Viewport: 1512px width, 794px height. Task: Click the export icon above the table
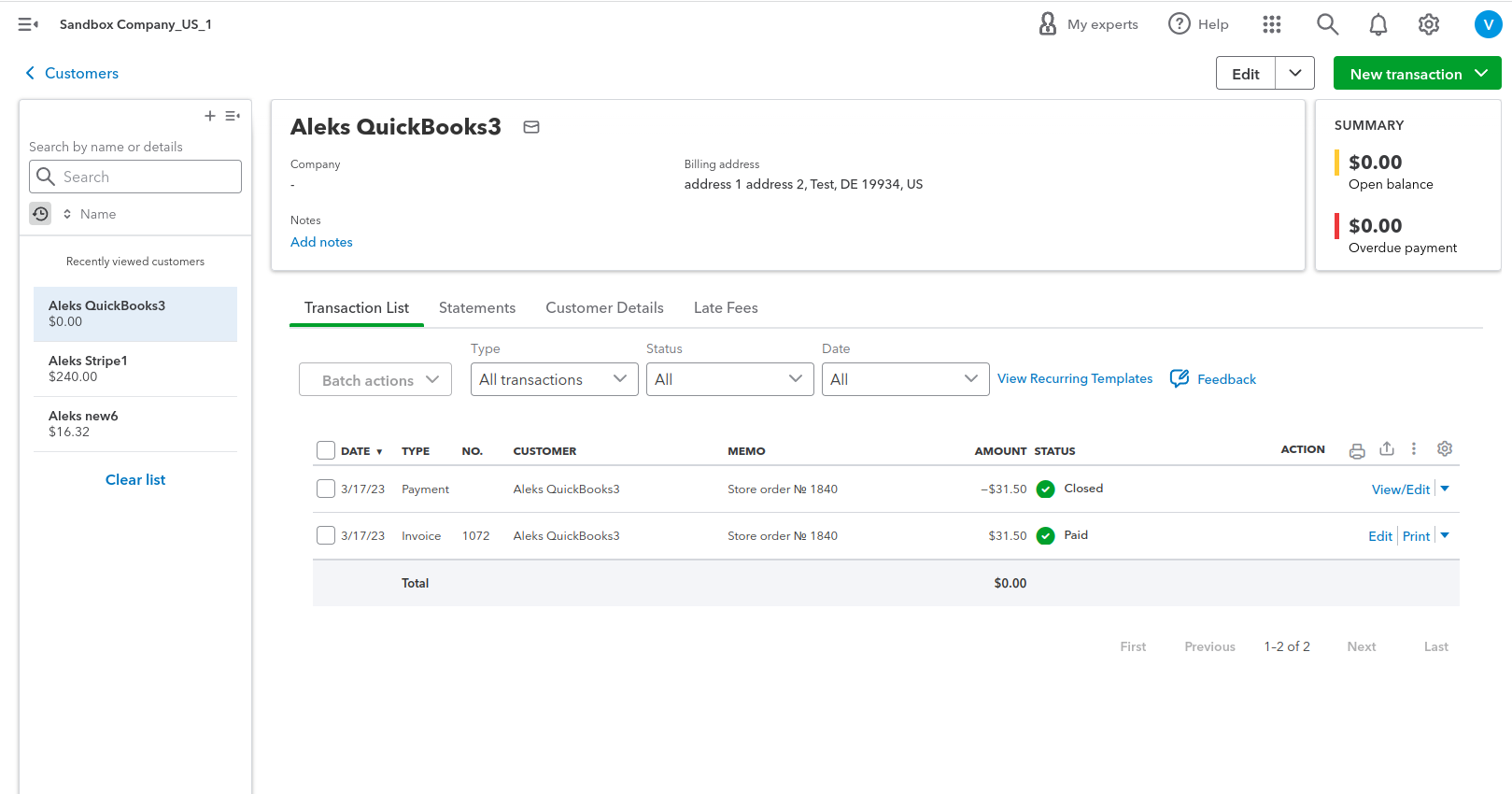[1387, 448]
